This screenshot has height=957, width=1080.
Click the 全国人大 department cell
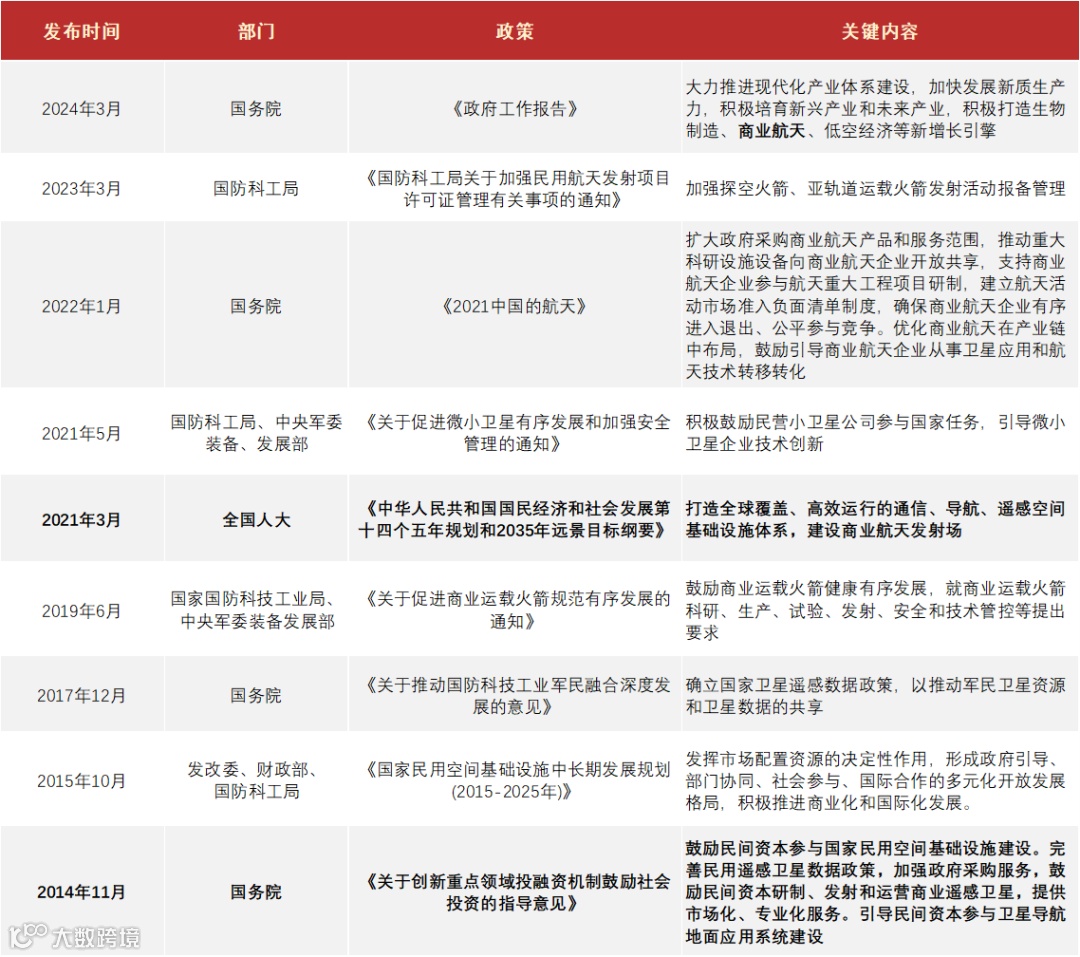tap(256, 520)
